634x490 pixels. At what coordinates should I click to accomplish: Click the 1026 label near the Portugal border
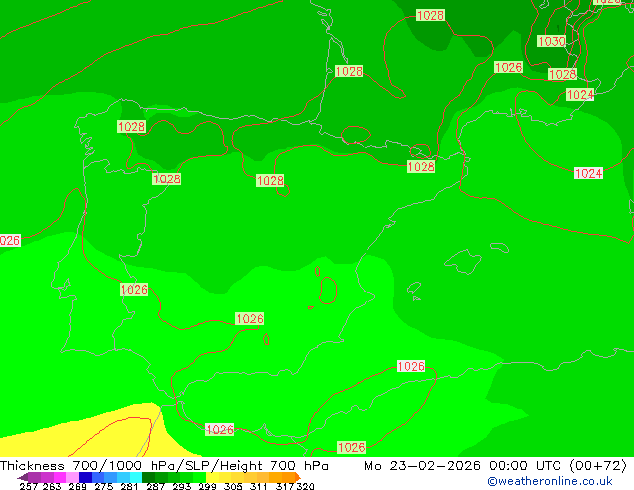coord(134,289)
